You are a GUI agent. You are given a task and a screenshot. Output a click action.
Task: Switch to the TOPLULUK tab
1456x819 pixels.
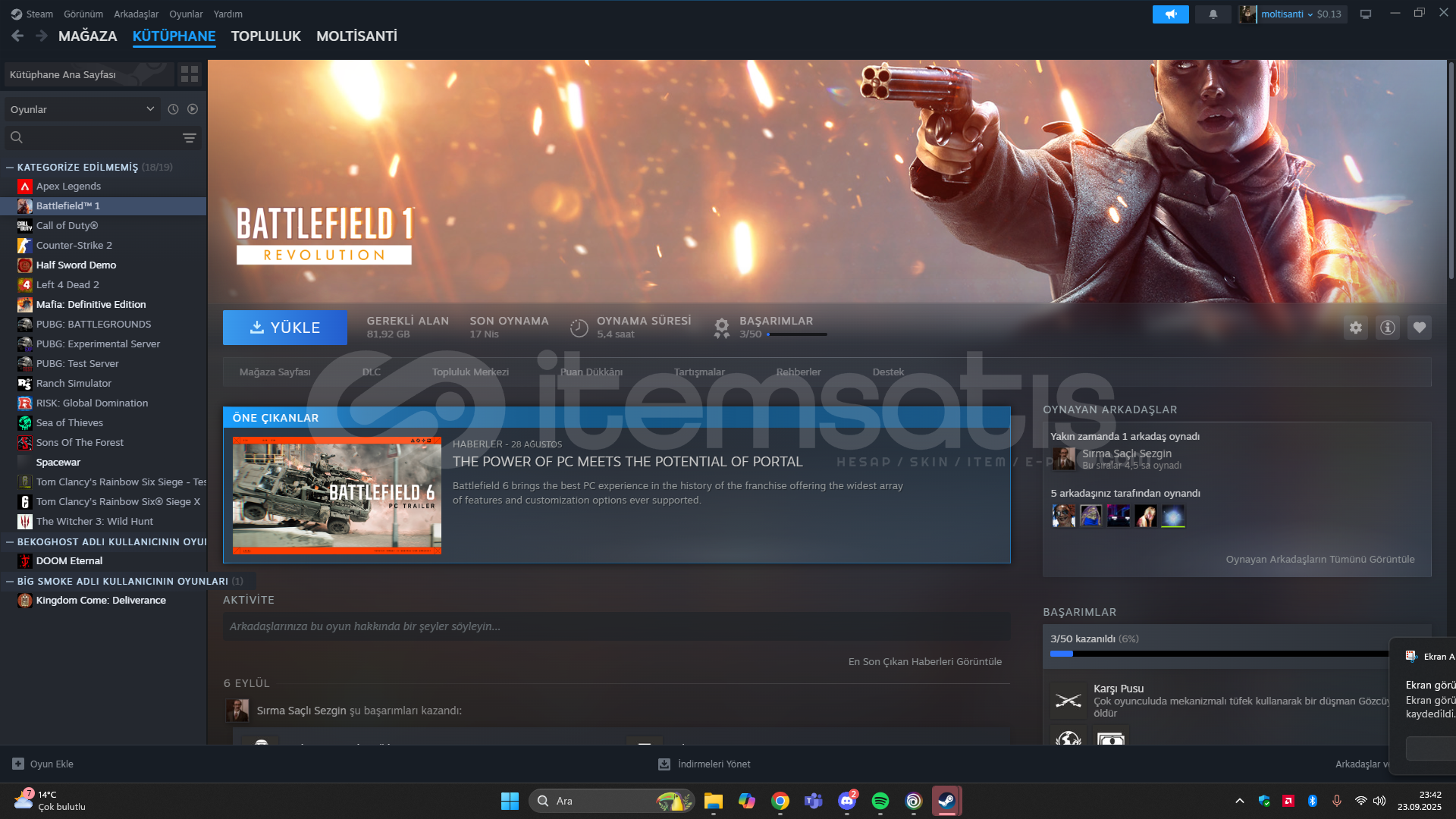pos(266,36)
